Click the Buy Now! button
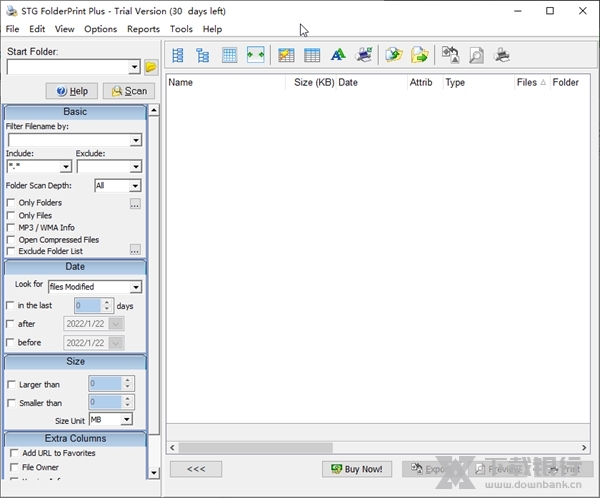 pyautogui.click(x=357, y=469)
